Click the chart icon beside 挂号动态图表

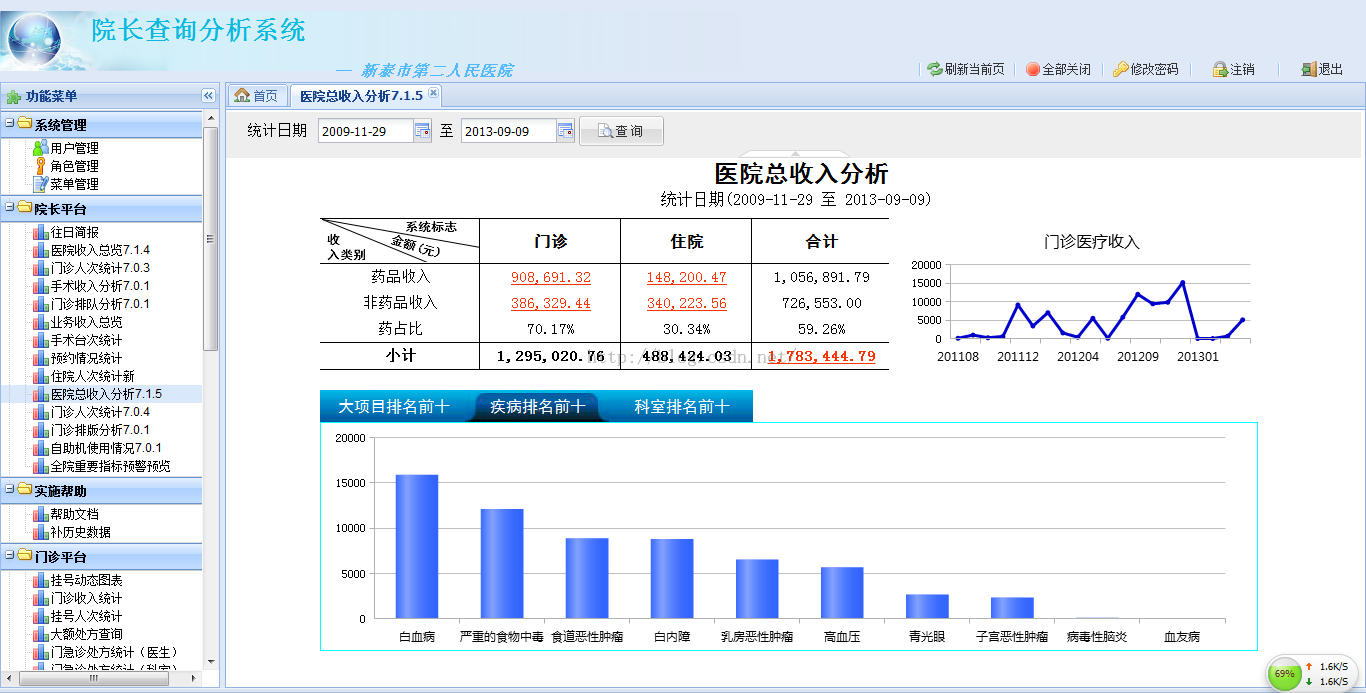[40, 580]
